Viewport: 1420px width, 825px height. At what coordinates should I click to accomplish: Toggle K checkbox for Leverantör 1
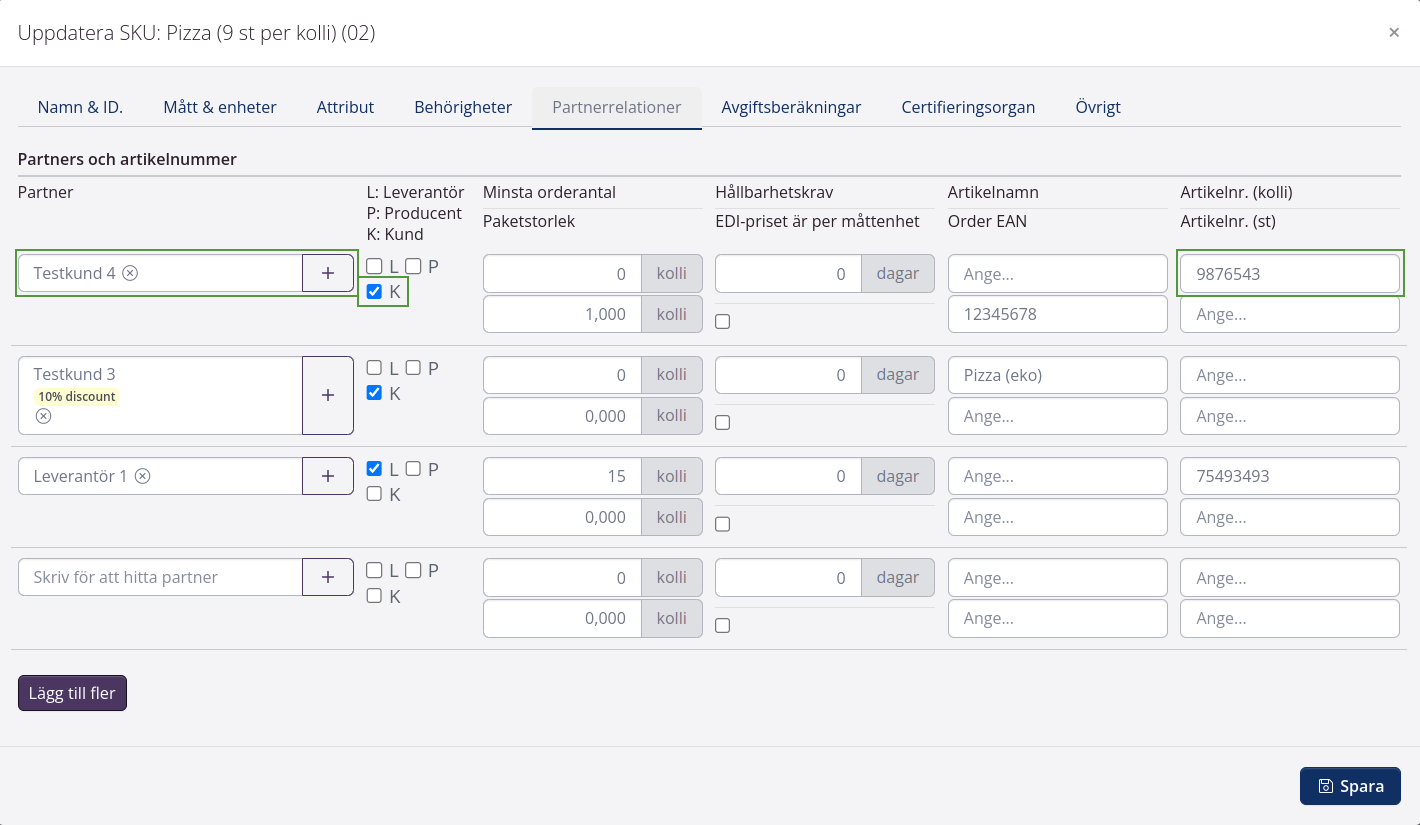[x=374, y=494]
